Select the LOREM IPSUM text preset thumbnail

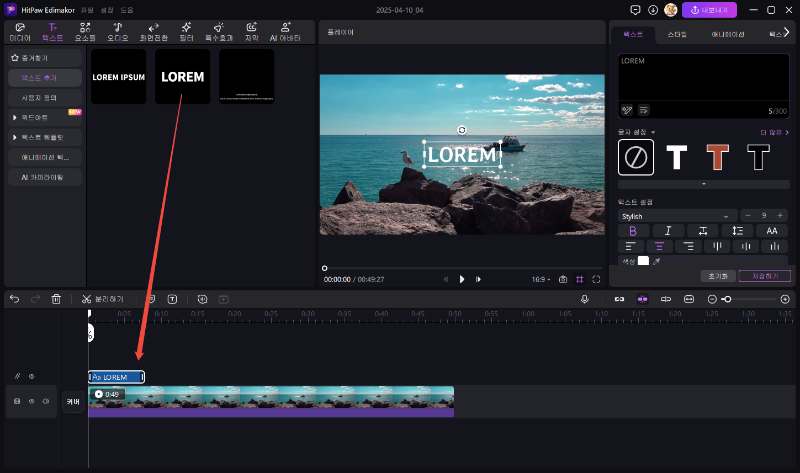[119, 77]
